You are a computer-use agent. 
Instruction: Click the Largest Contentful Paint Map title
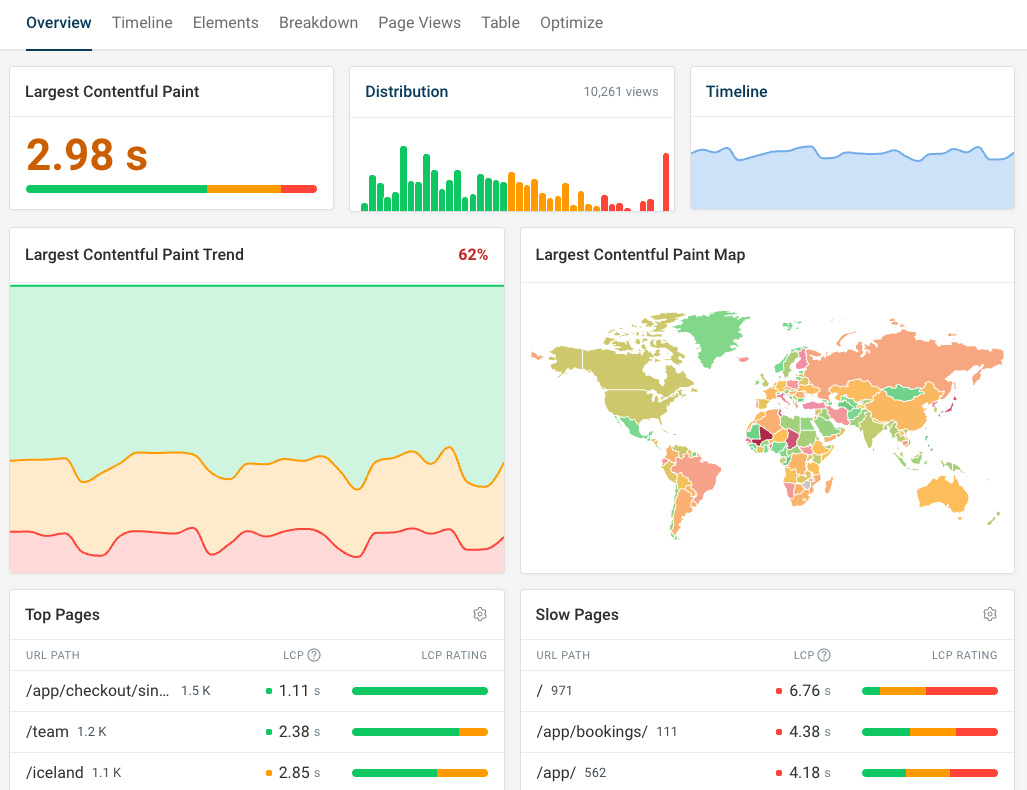640,255
